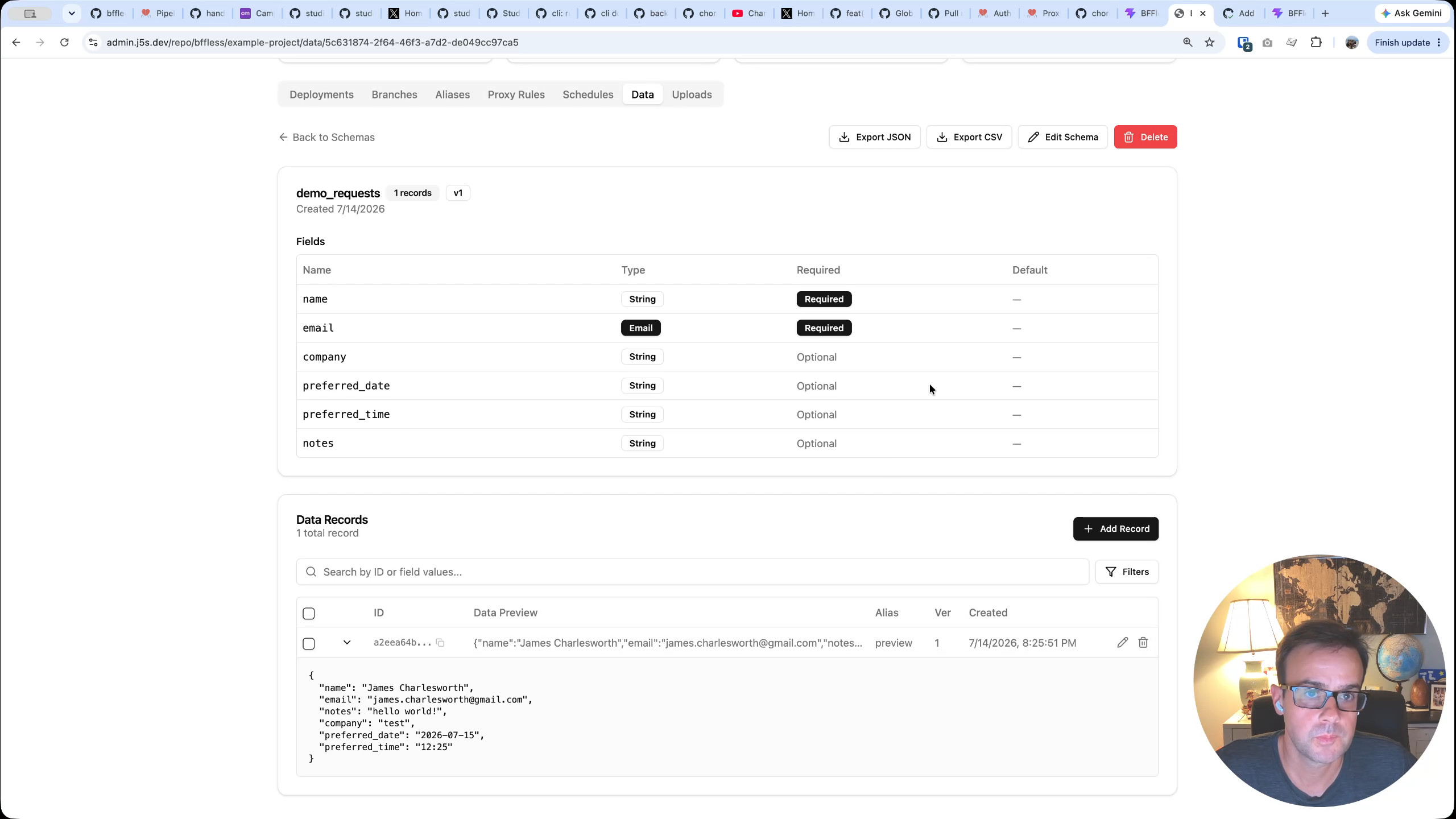Focus the Search by ID or field values box

pos(692,572)
